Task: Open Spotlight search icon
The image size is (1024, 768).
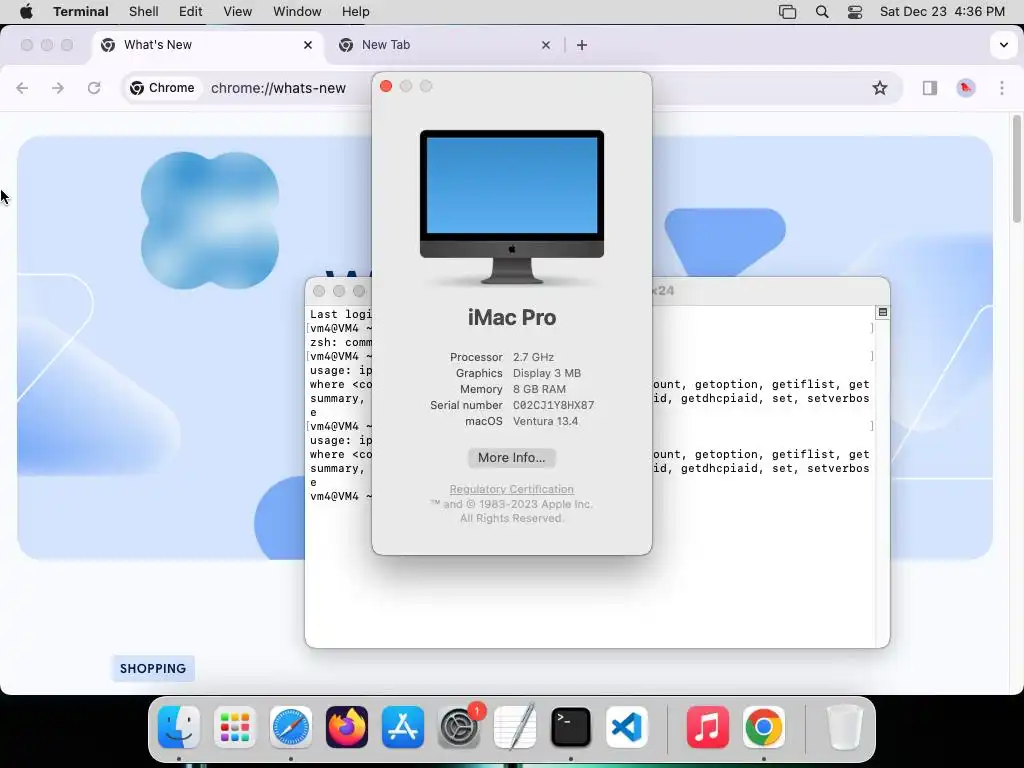Action: [822, 12]
